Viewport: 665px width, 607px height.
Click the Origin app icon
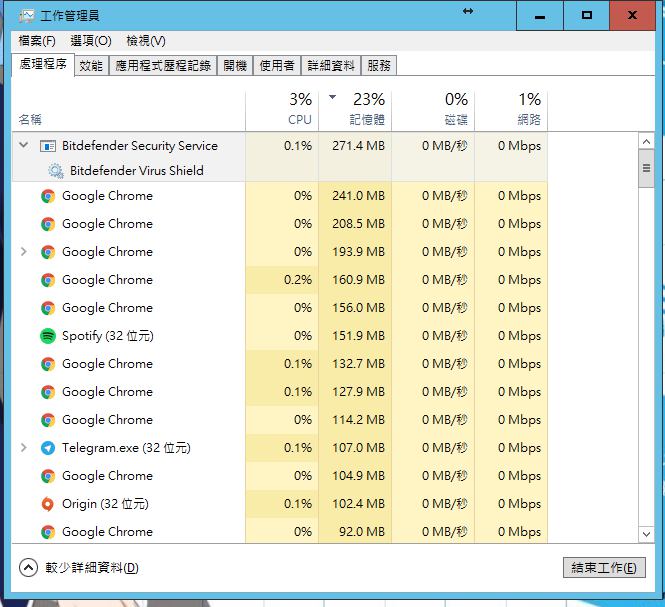click(x=47, y=504)
